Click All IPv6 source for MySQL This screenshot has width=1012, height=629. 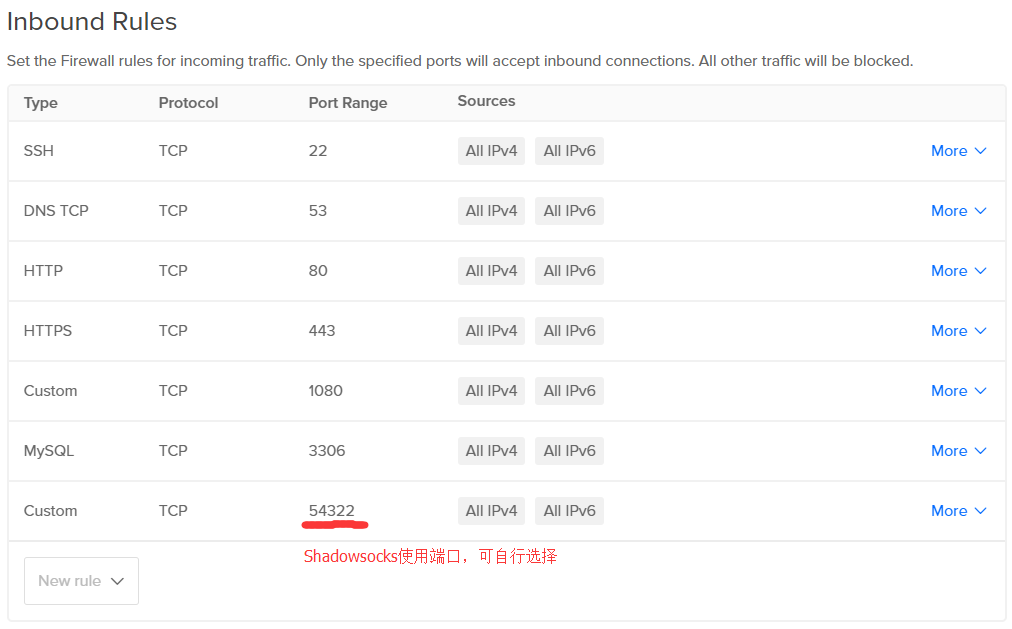[x=569, y=451]
